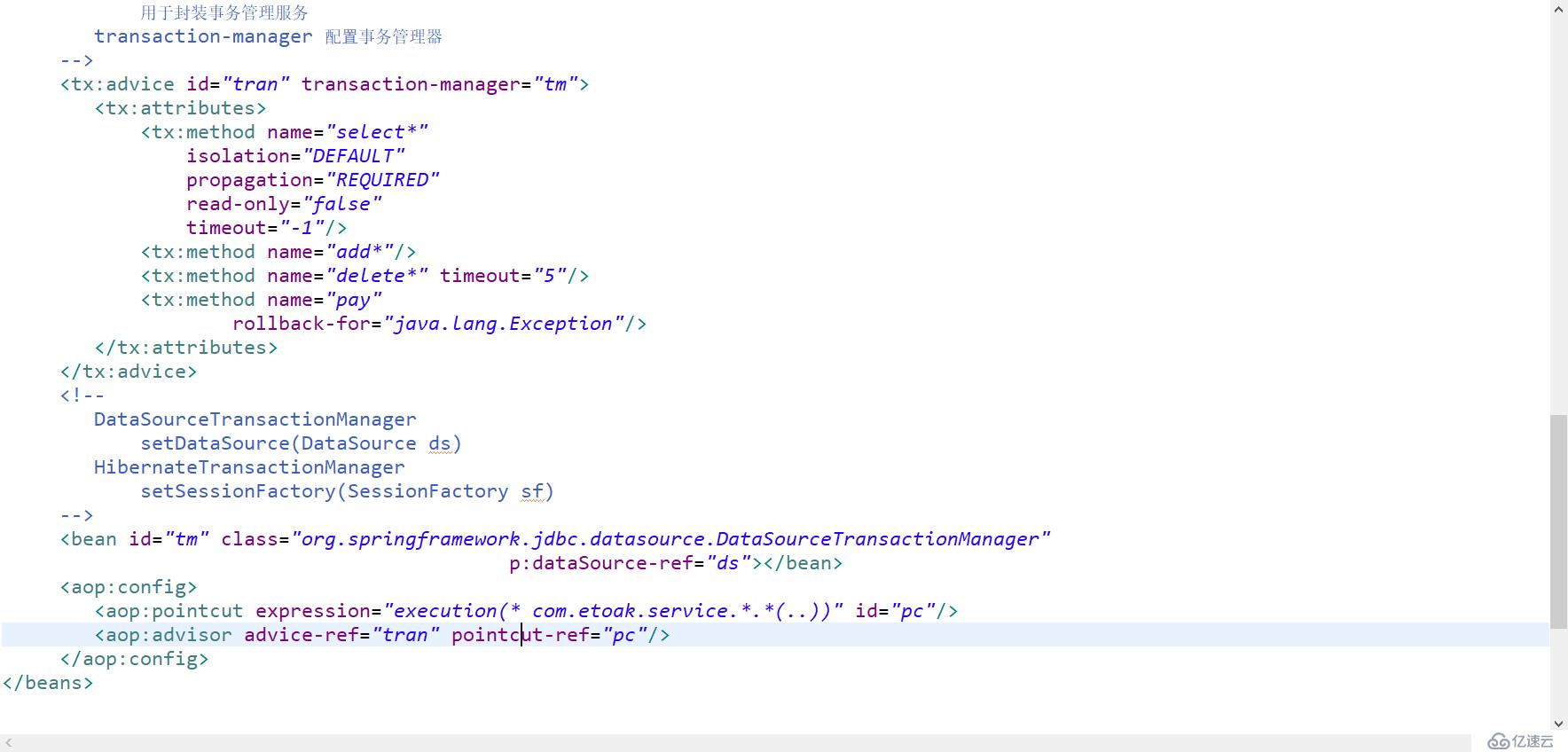Click the closing tx:advice tag

click(129, 372)
